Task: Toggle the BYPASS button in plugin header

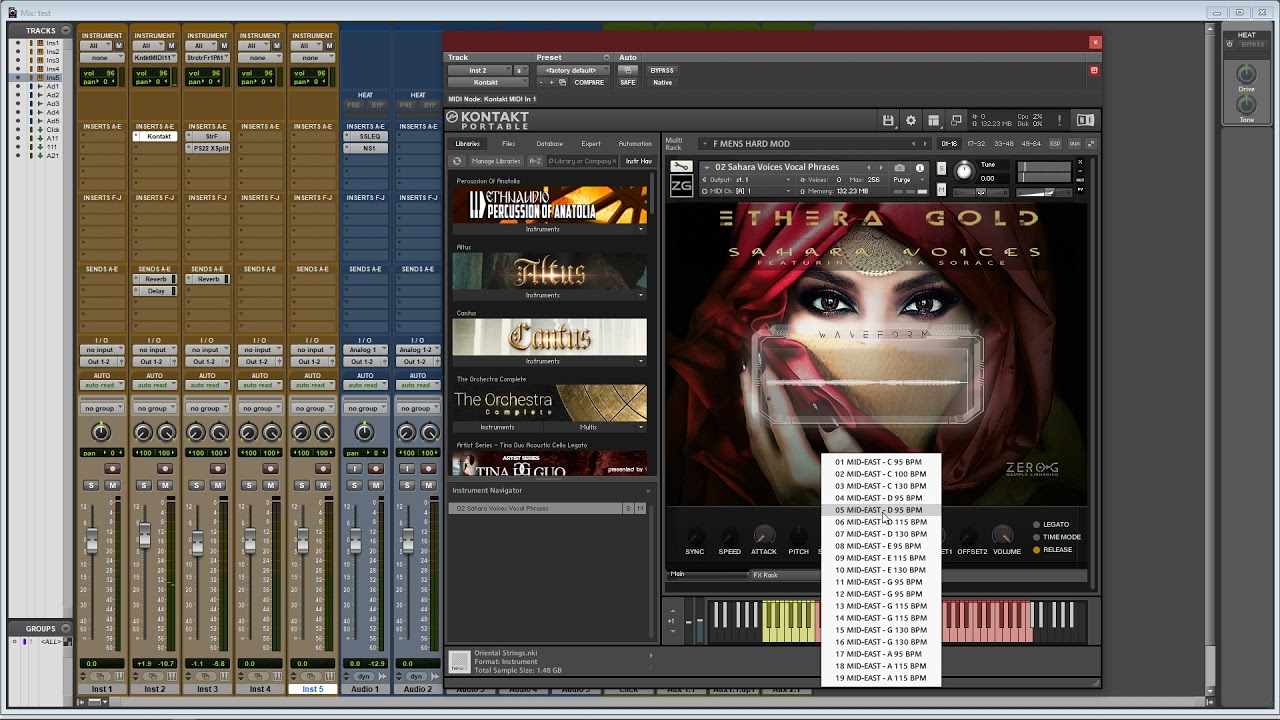Action: click(x=661, y=70)
